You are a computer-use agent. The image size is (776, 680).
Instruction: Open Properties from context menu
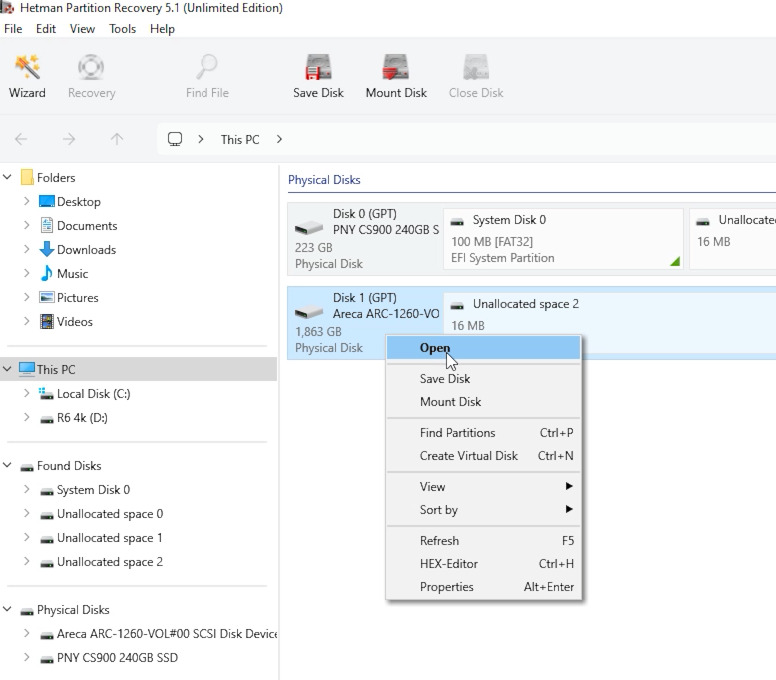[x=483, y=586]
